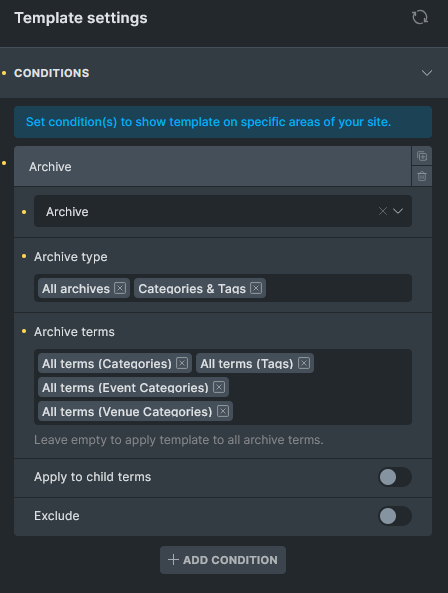Remove All terms (Venue Categories) chip
The width and height of the screenshot is (448, 593).
[x=223, y=411]
